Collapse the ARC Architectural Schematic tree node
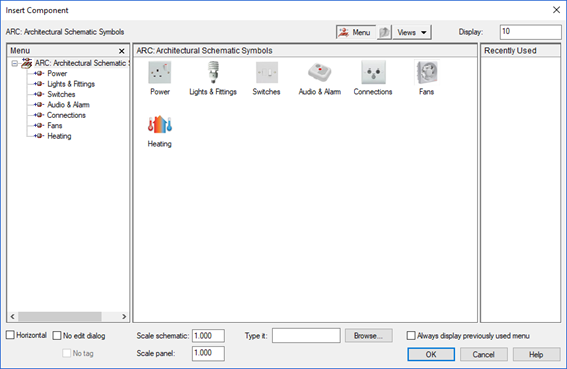 pos(14,64)
